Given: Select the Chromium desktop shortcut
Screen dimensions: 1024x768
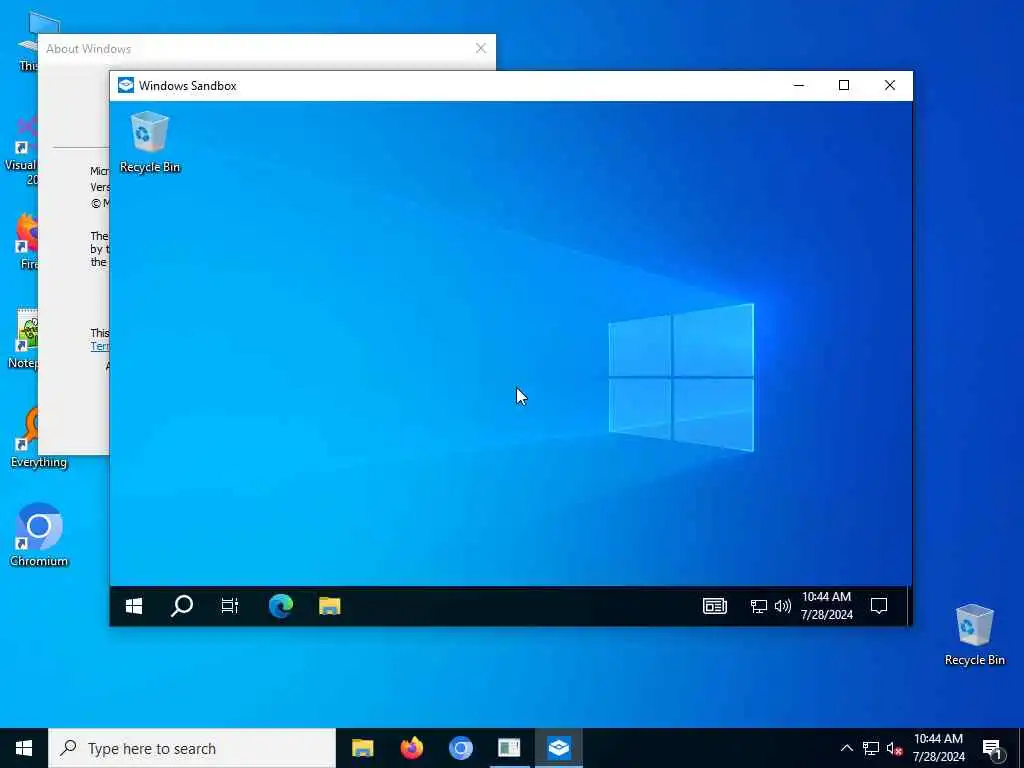Looking at the screenshot, I should (x=39, y=535).
